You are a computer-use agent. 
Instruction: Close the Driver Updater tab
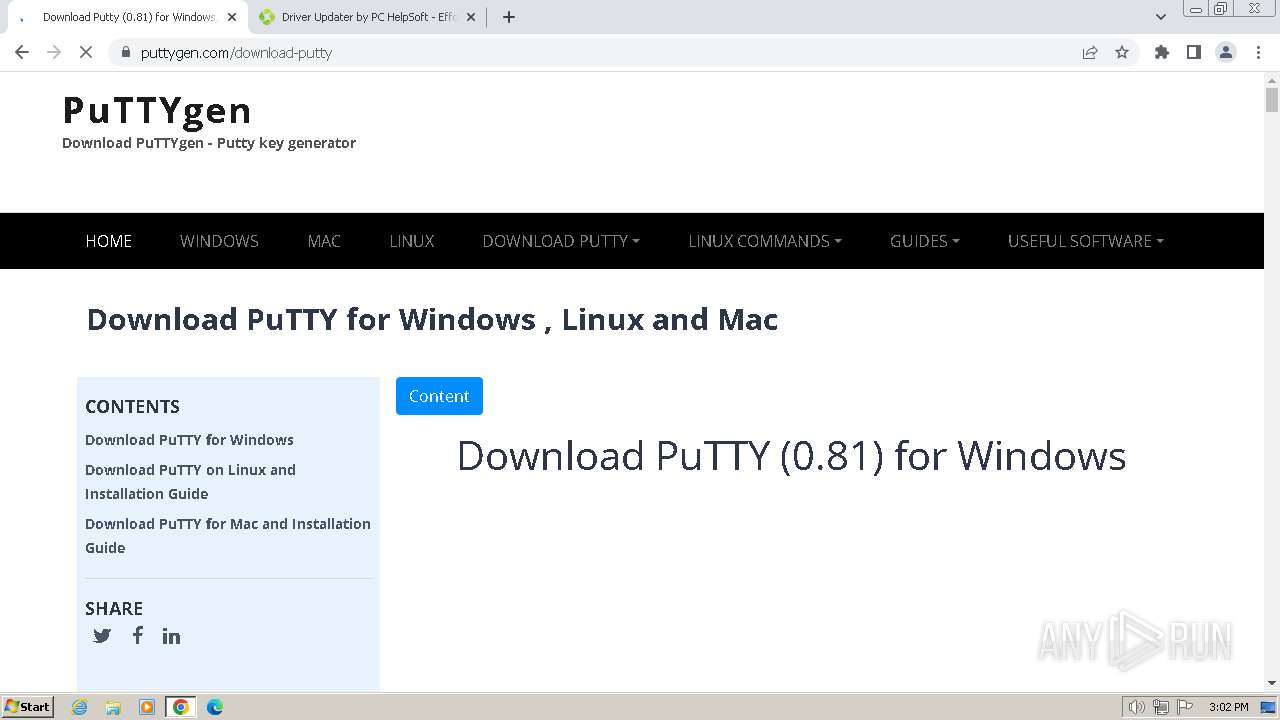(x=471, y=17)
